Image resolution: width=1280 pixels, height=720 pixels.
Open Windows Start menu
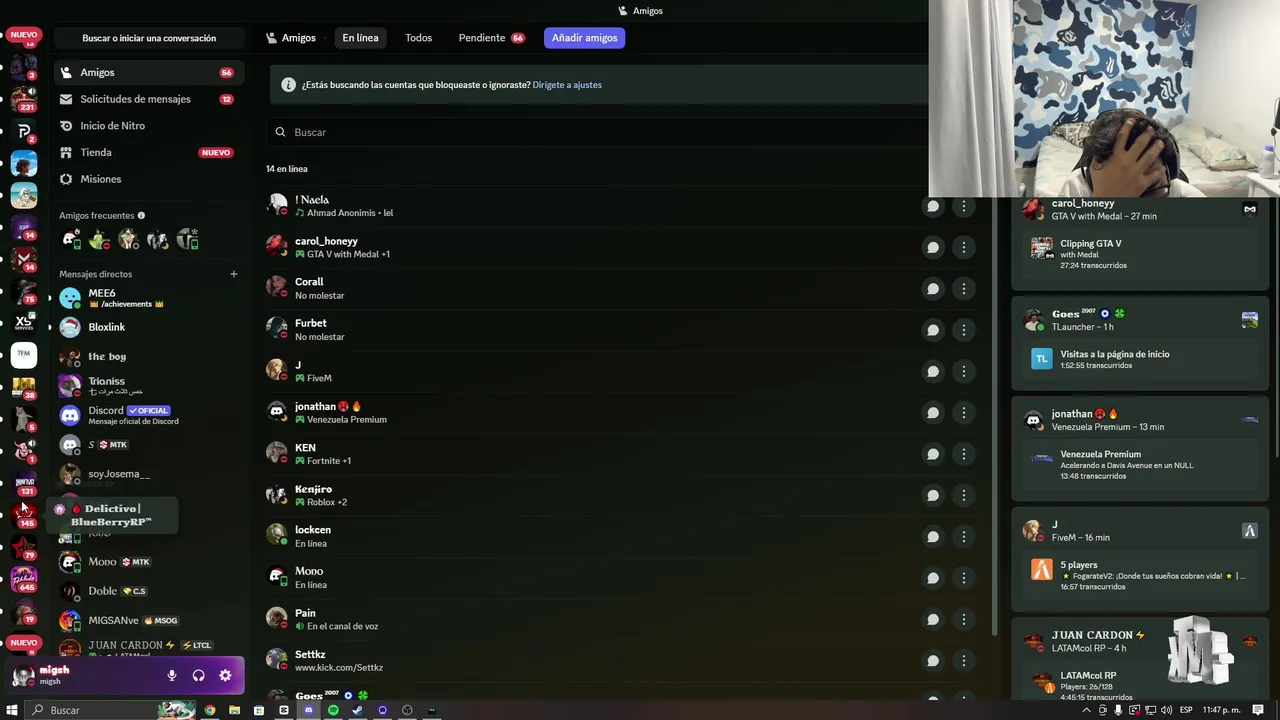pos(12,710)
